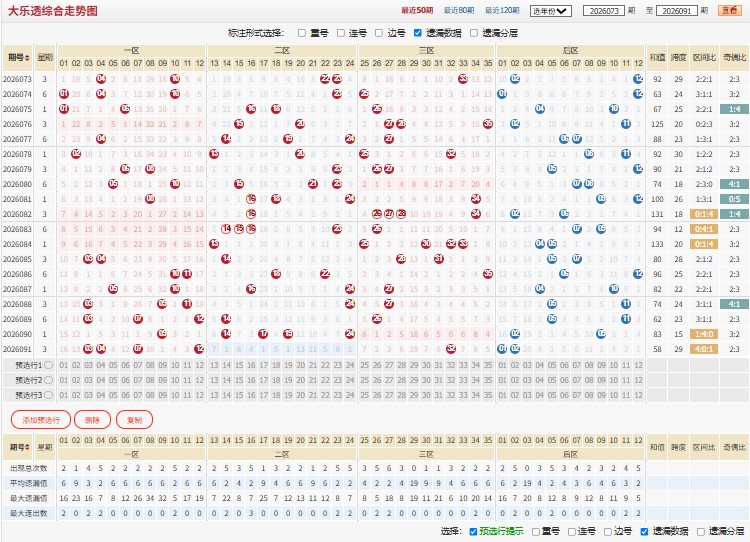The height and width of the screenshot is (542, 750).
Task: Sort by 期号 in the top table header
Action: (18, 57)
